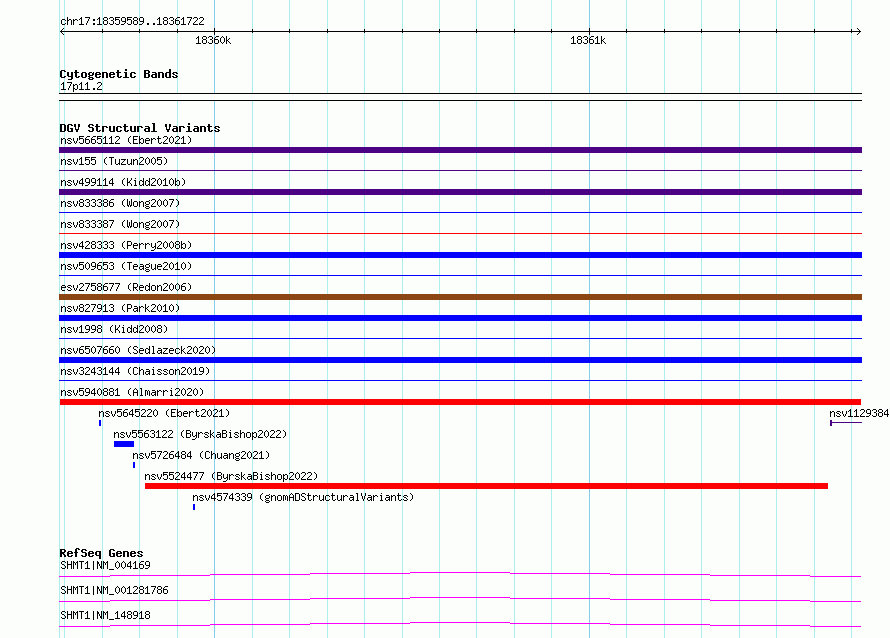Click the tiny blue marker under nsv5645220
890x638 pixels.
coord(100,423)
